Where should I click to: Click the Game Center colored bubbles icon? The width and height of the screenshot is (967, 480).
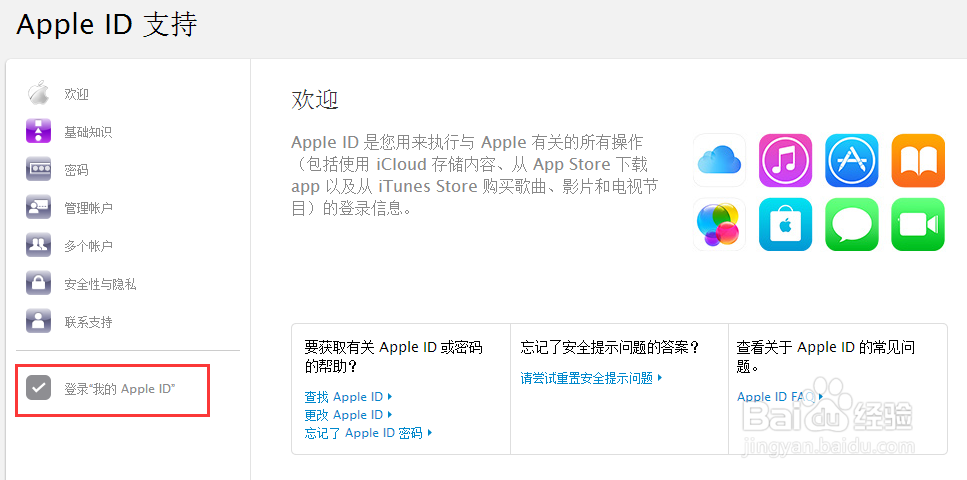click(x=719, y=224)
